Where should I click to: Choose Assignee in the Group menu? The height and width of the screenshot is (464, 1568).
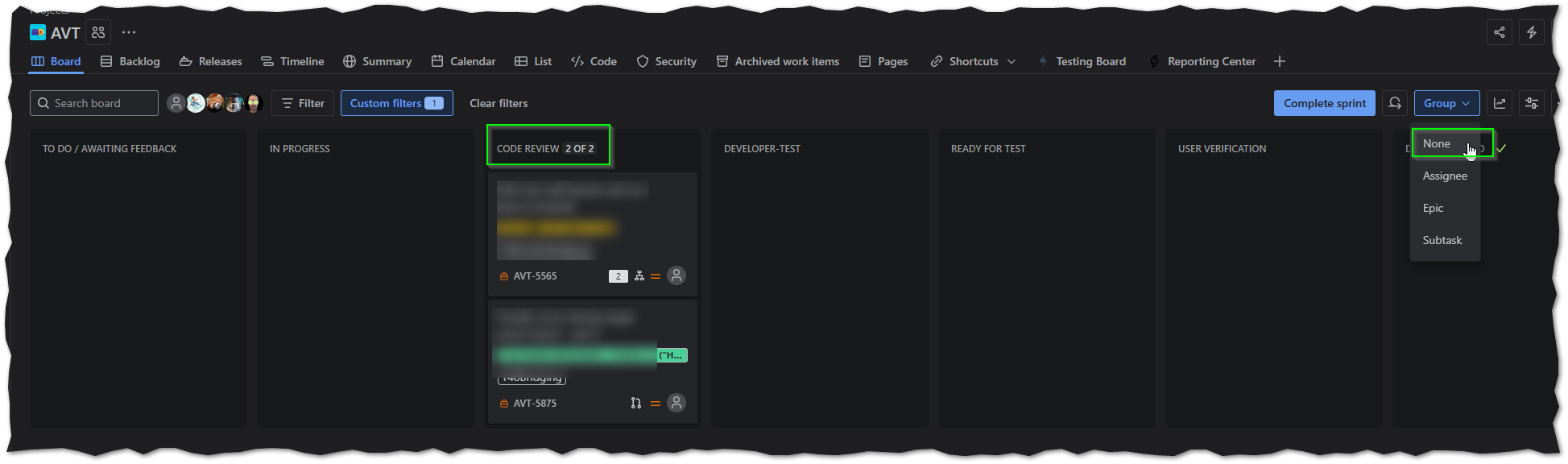click(x=1446, y=176)
